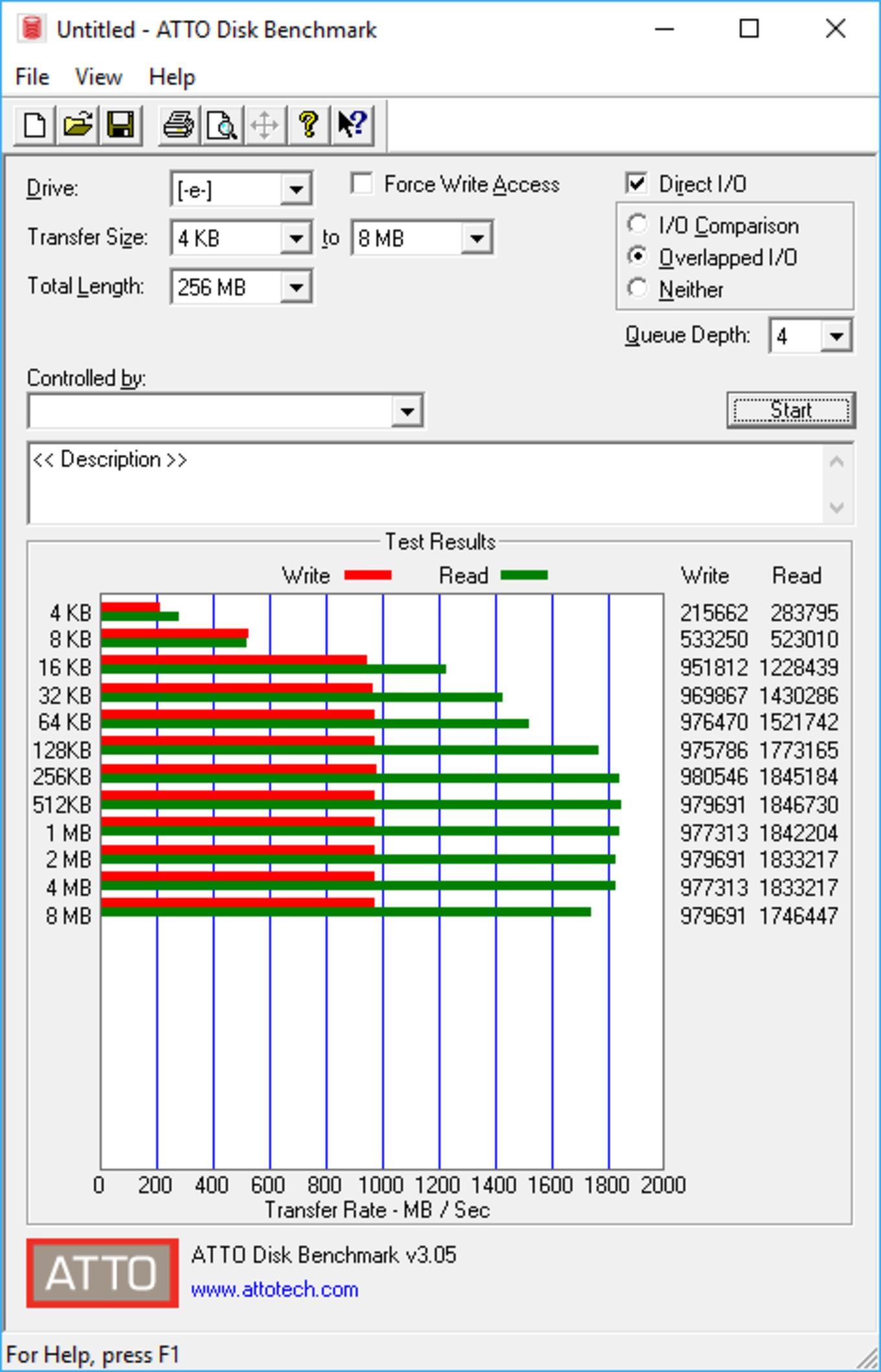Click read value 1773165
Image resolution: width=881 pixels, height=1372 pixels.
(799, 750)
